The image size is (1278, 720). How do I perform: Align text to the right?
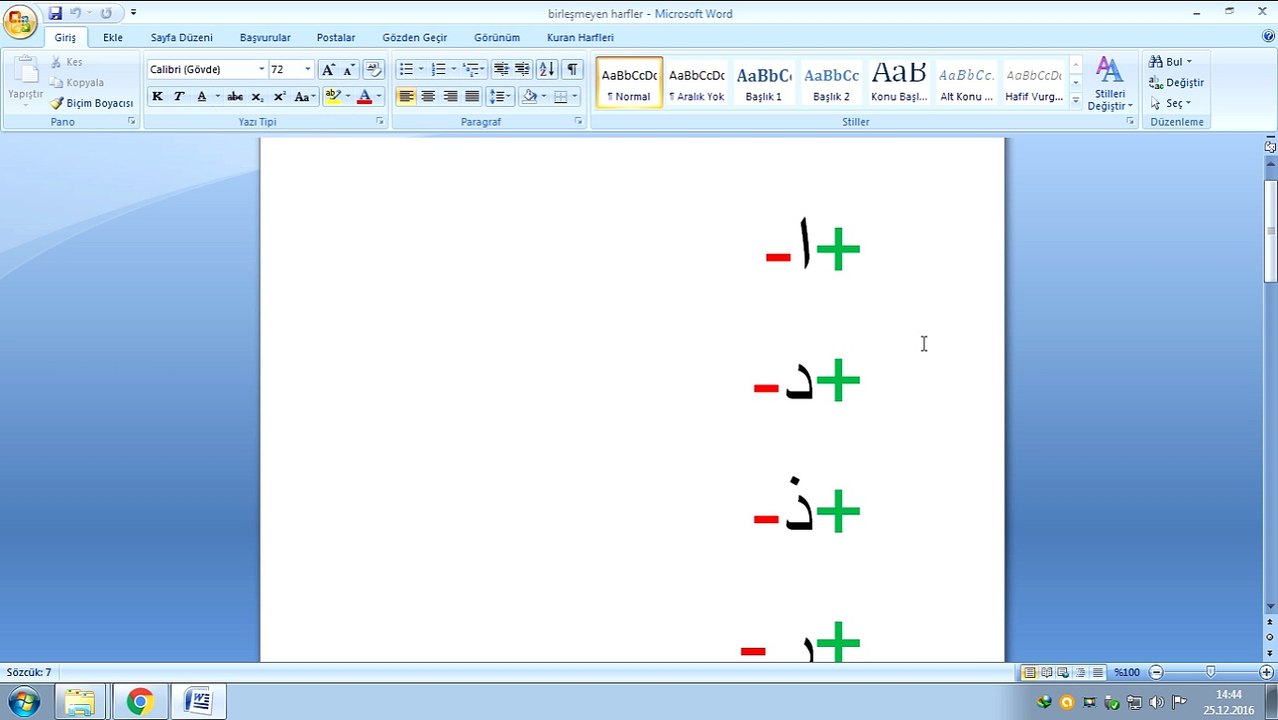click(x=450, y=96)
